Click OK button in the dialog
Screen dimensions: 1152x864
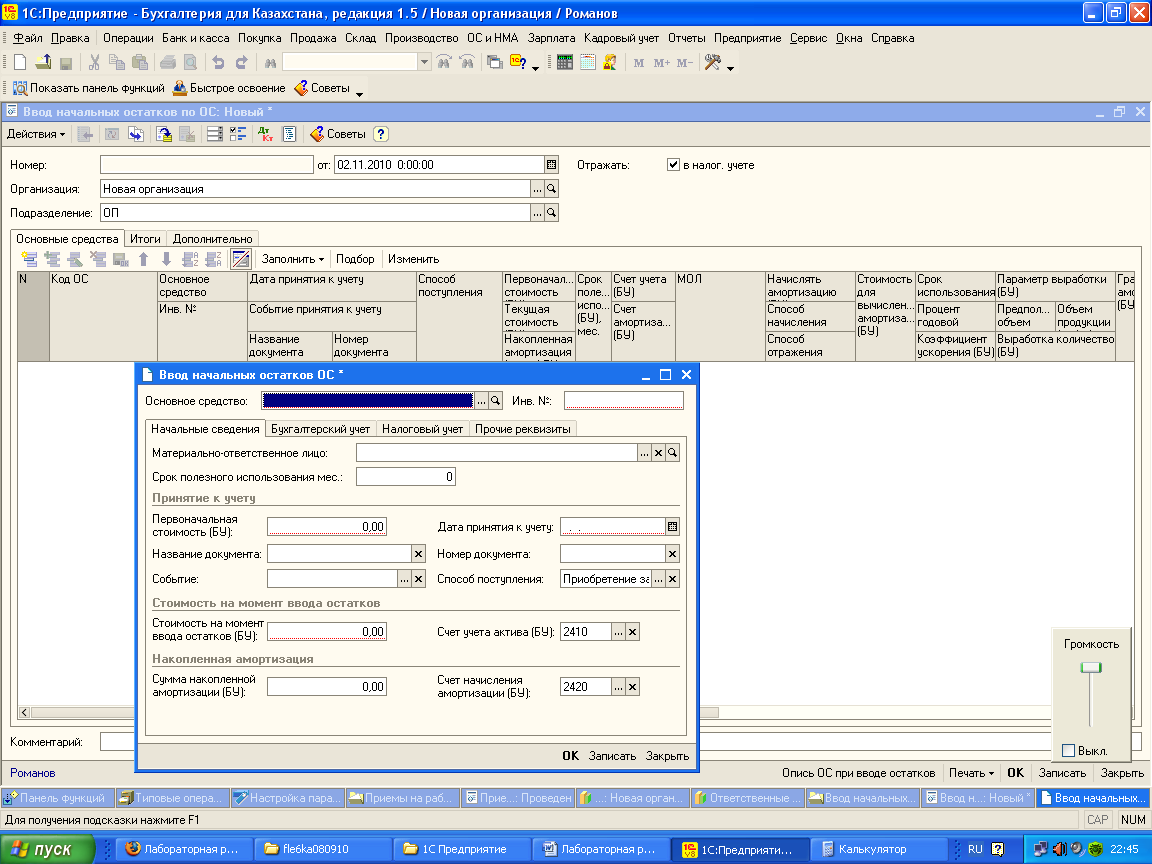[571, 756]
